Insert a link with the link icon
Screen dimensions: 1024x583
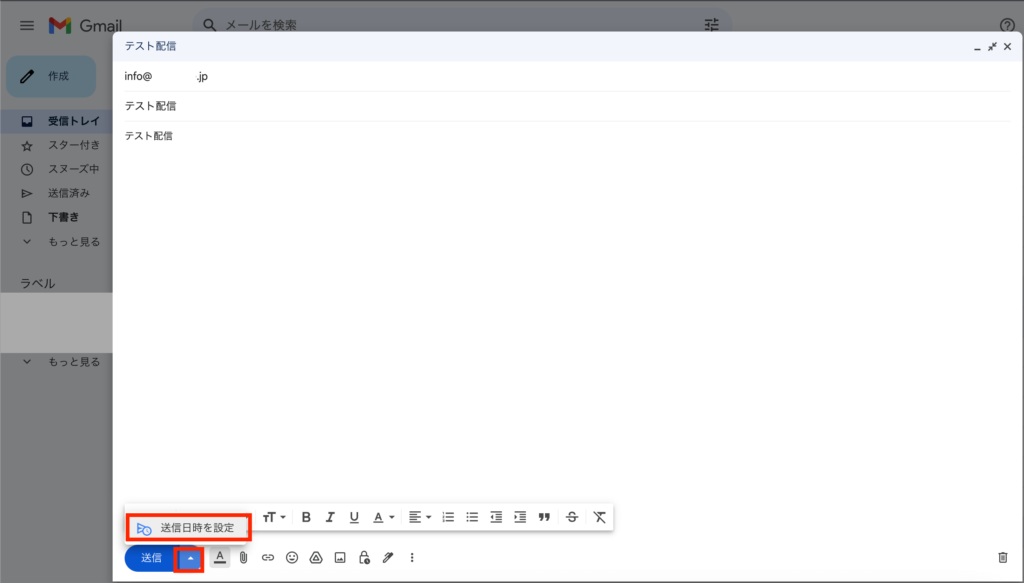tap(268, 558)
